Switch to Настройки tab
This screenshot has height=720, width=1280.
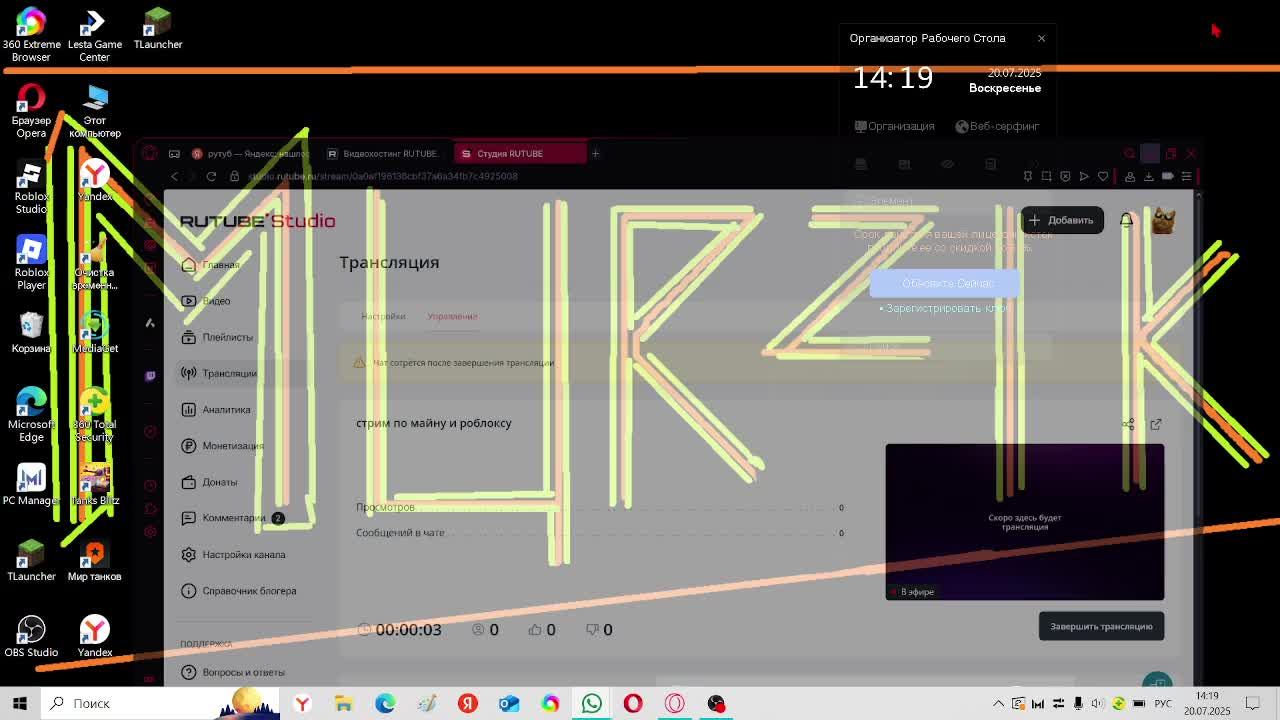click(383, 316)
